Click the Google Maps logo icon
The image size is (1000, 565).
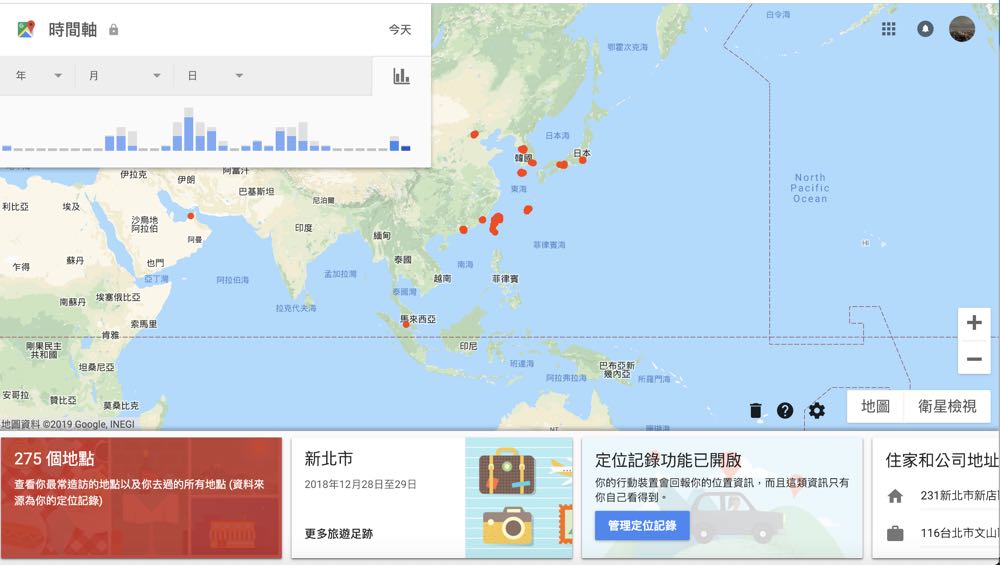[26, 29]
